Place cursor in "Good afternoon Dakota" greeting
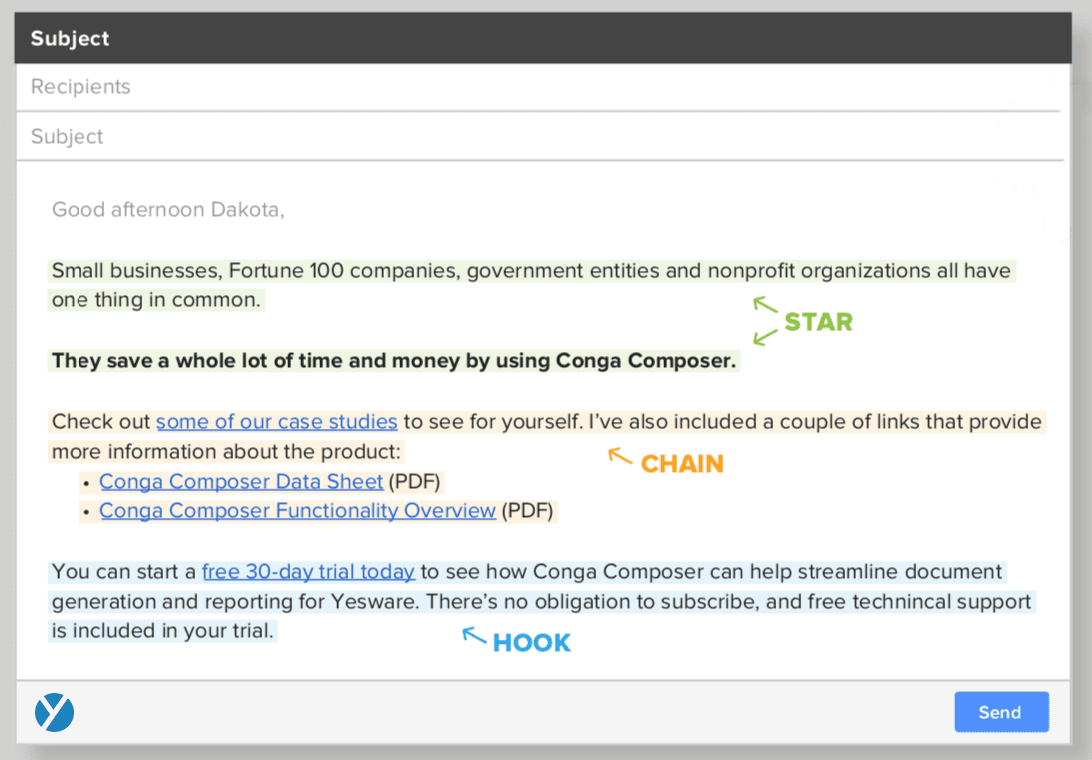The height and width of the screenshot is (760, 1092). [x=168, y=210]
